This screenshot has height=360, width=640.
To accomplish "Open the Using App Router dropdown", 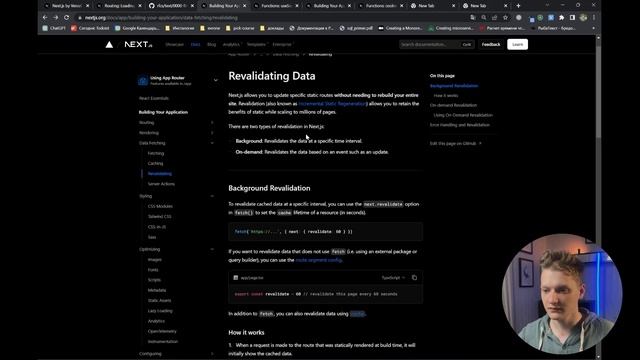I will [x=216, y=80].
